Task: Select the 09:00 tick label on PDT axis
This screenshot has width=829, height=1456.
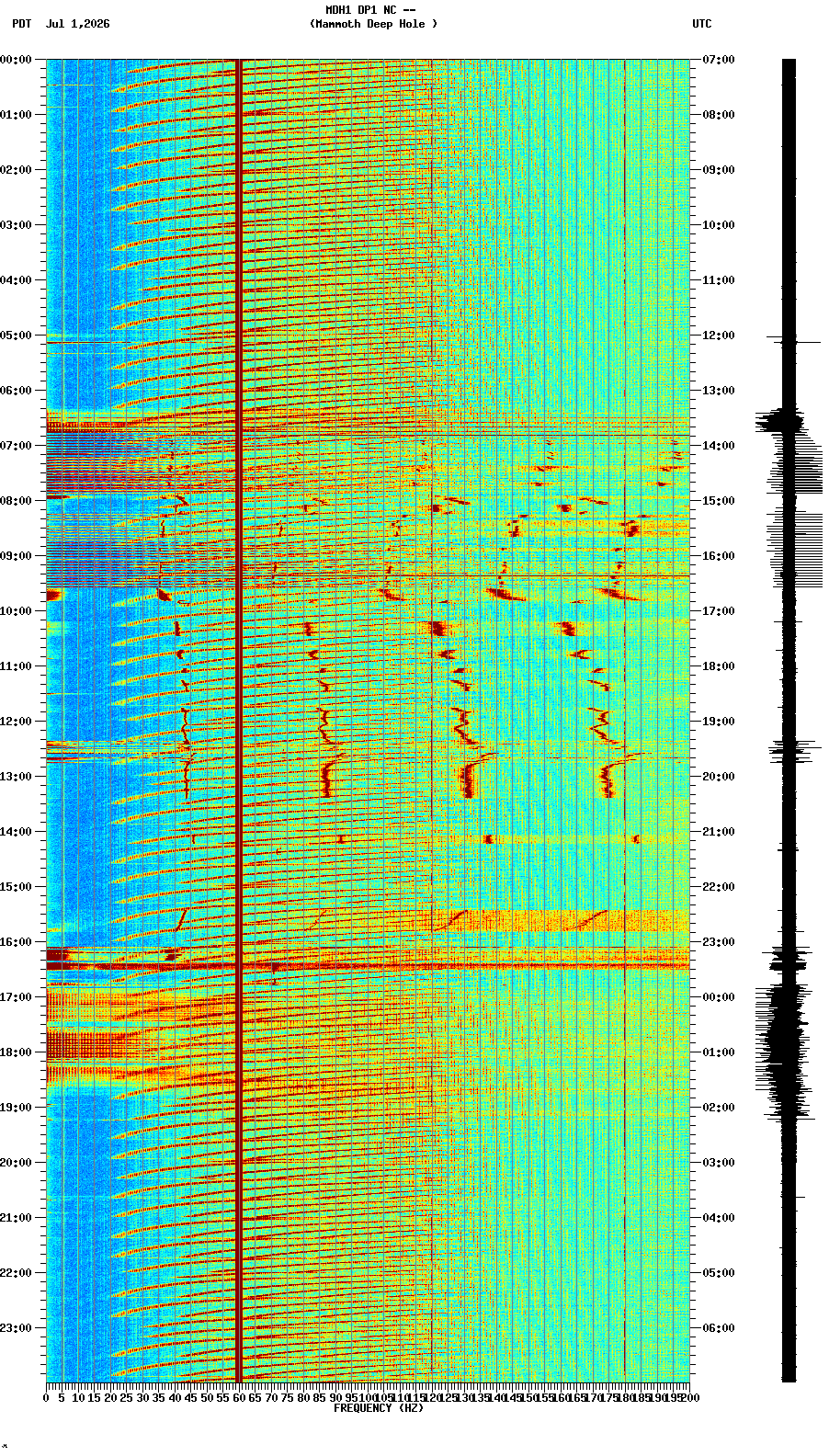Action: tap(16, 556)
